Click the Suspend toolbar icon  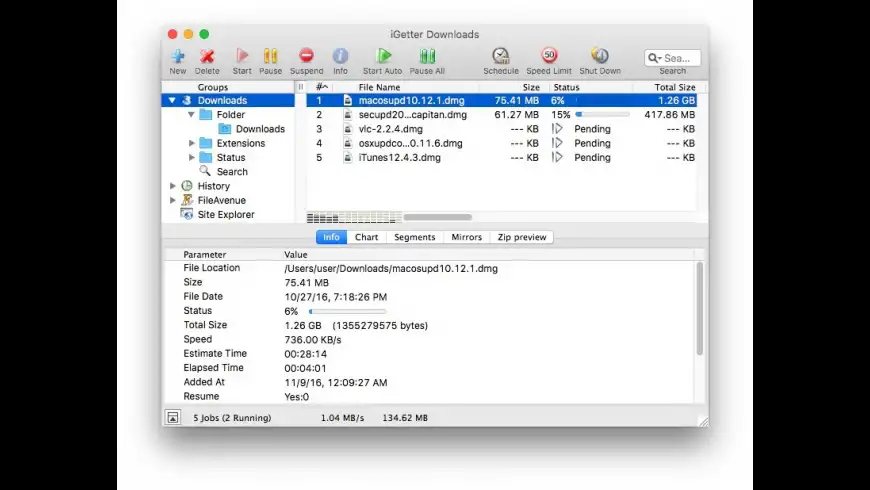pos(306,56)
